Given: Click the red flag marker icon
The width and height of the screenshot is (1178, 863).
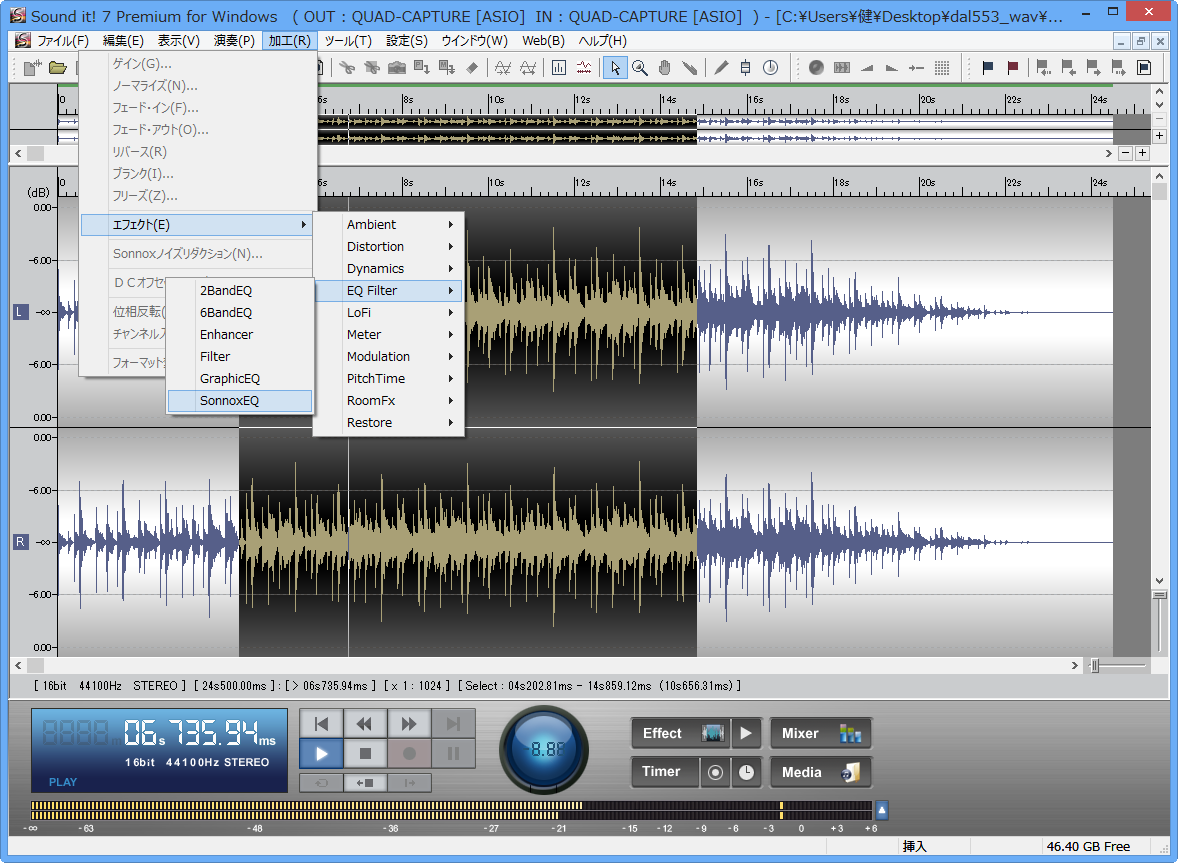Looking at the screenshot, I should (x=1013, y=68).
